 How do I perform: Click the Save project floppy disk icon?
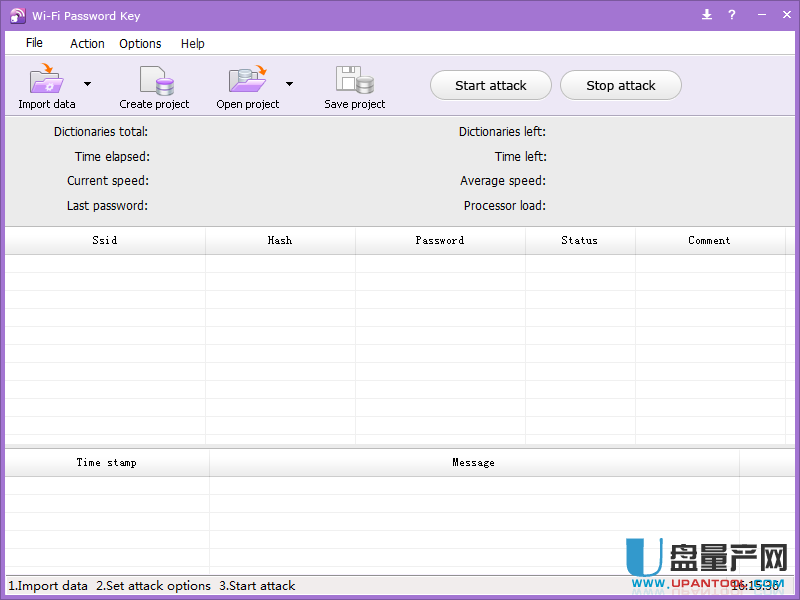point(354,80)
